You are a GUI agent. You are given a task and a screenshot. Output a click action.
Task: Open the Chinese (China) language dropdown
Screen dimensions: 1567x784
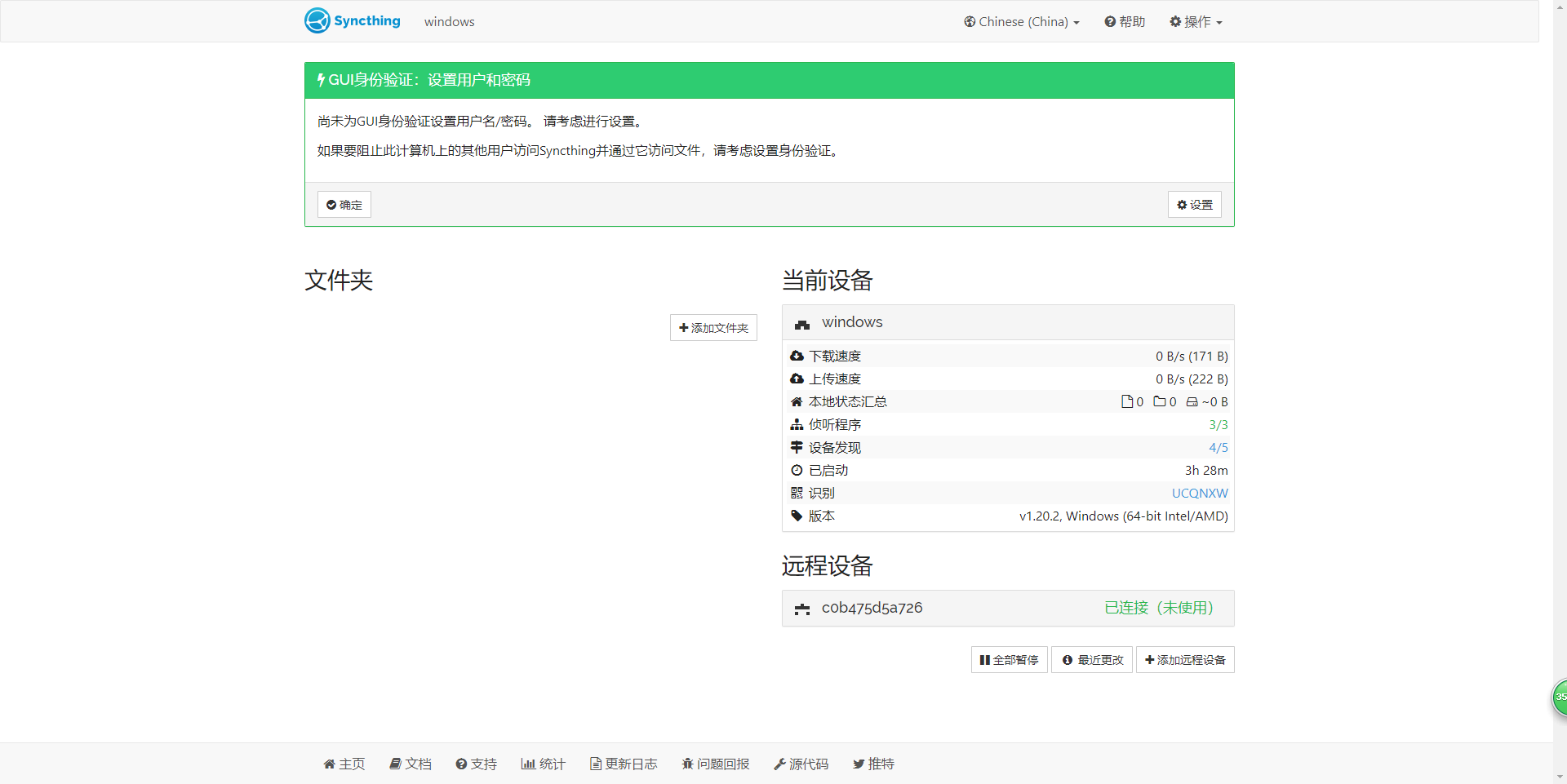(x=1021, y=22)
